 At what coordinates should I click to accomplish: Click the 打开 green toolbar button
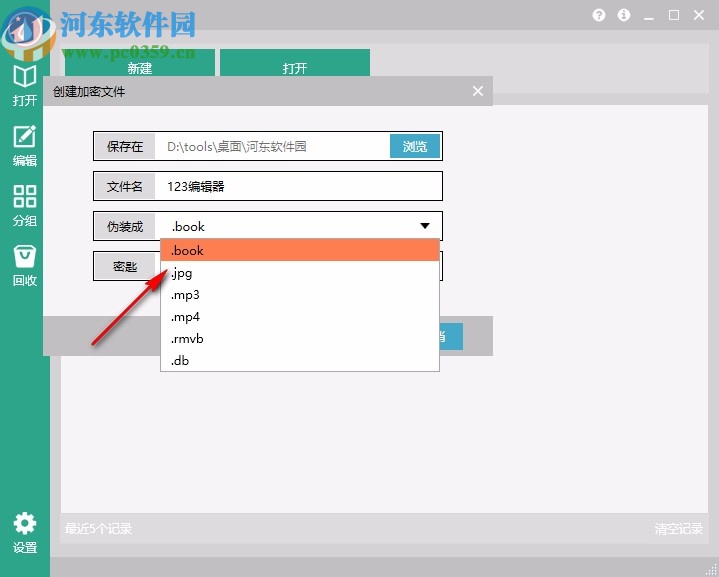pyautogui.click(x=295, y=63)
